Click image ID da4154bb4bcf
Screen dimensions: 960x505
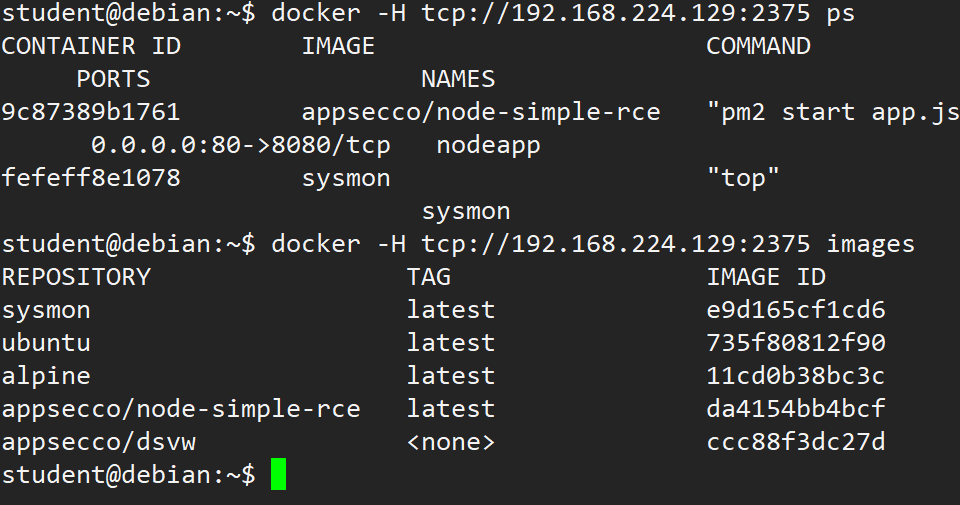[796, 410]
